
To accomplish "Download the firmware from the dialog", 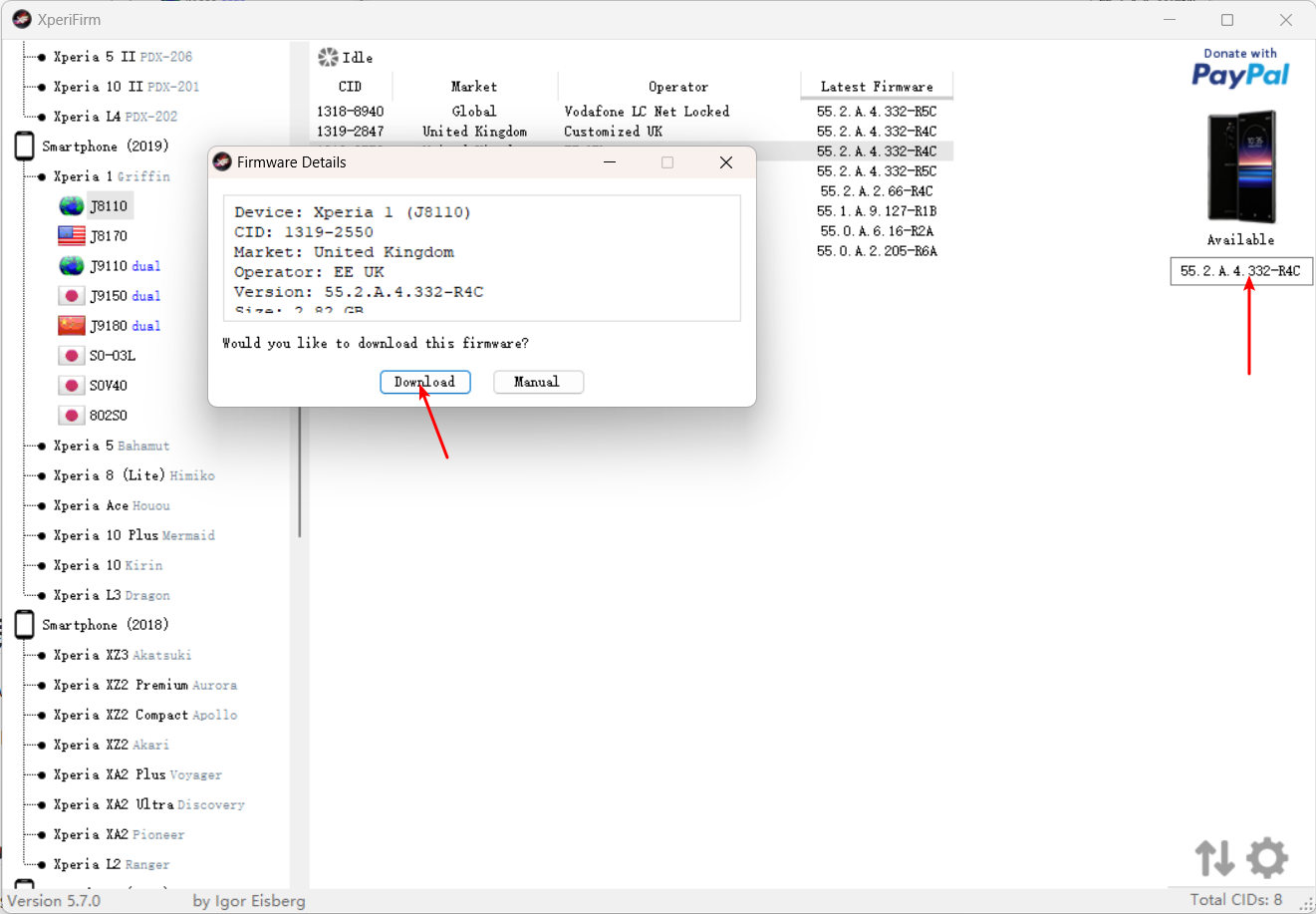I will click(425, 382).
